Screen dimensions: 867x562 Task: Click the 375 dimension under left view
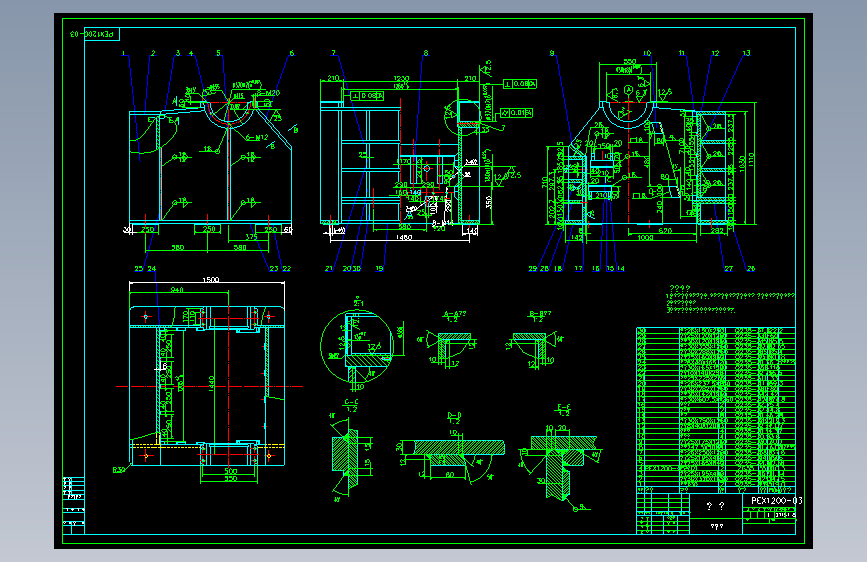251,237
